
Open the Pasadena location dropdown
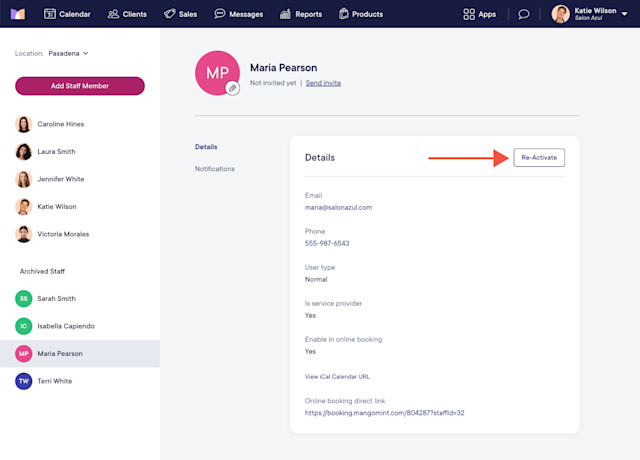pyautogui.click(x=68, y=53)
